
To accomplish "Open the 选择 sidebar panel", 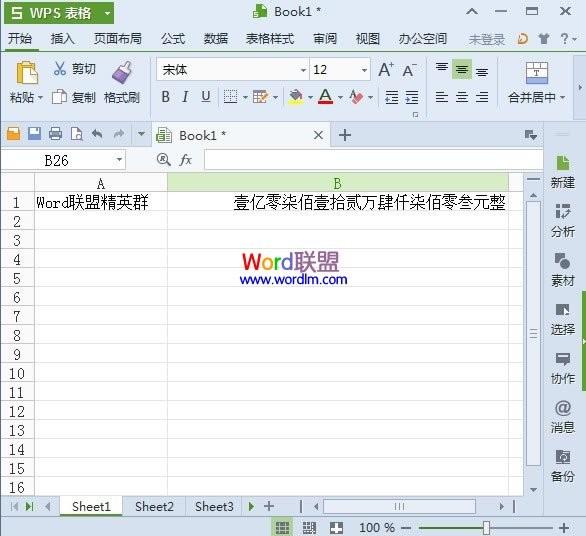I will (562, 319).
